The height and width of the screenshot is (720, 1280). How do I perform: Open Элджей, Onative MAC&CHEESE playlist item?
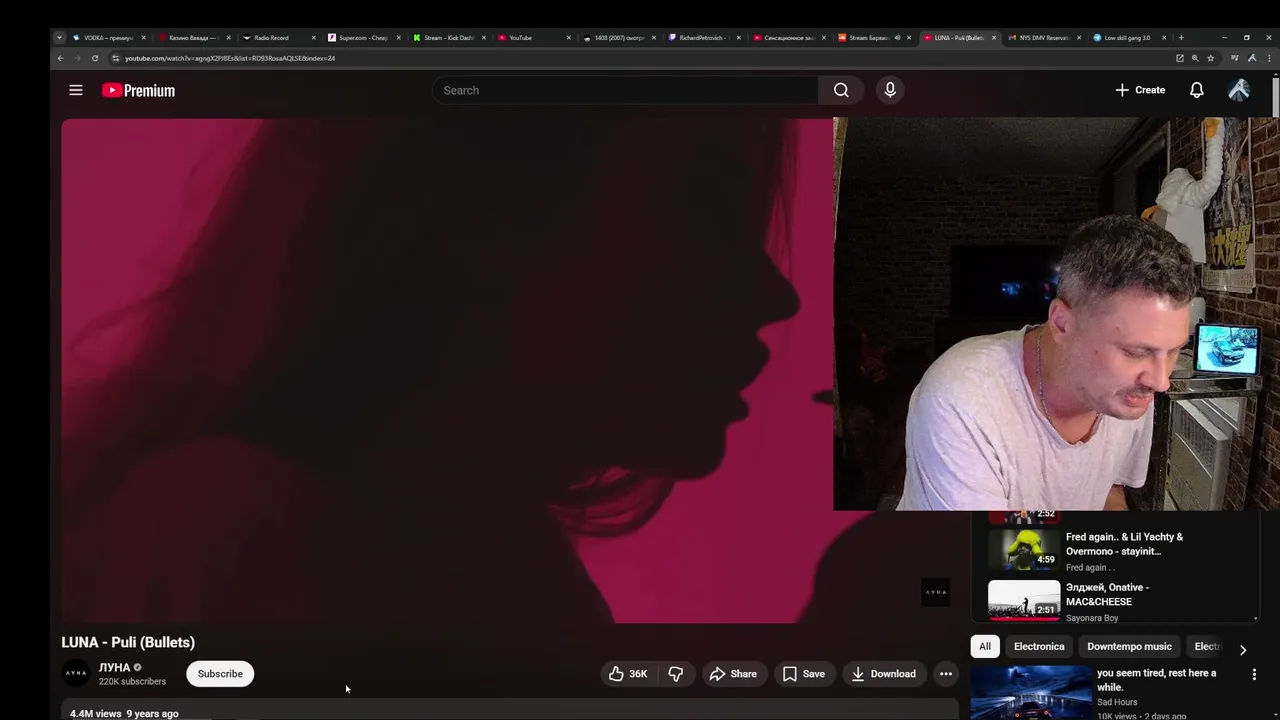pyautogui.click(x=1108, y=594)
